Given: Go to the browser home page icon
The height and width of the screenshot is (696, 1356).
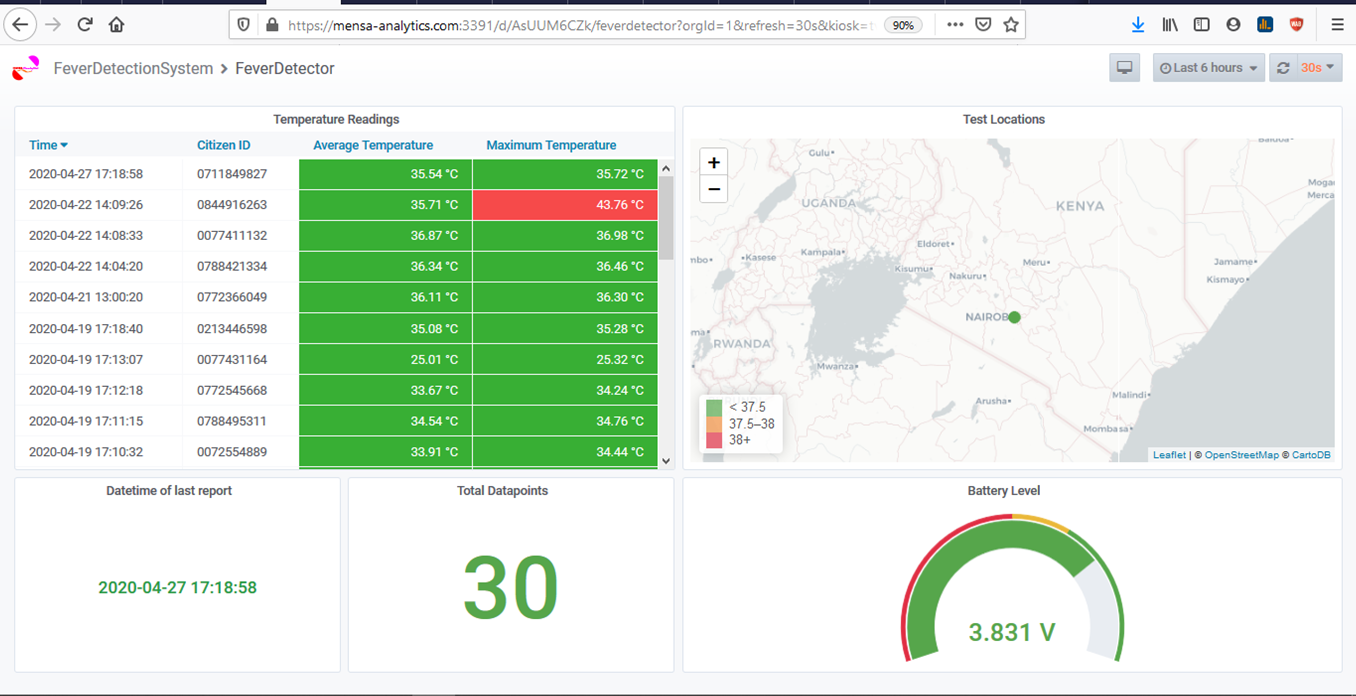Looking at the screenshot, I should 117,25.
